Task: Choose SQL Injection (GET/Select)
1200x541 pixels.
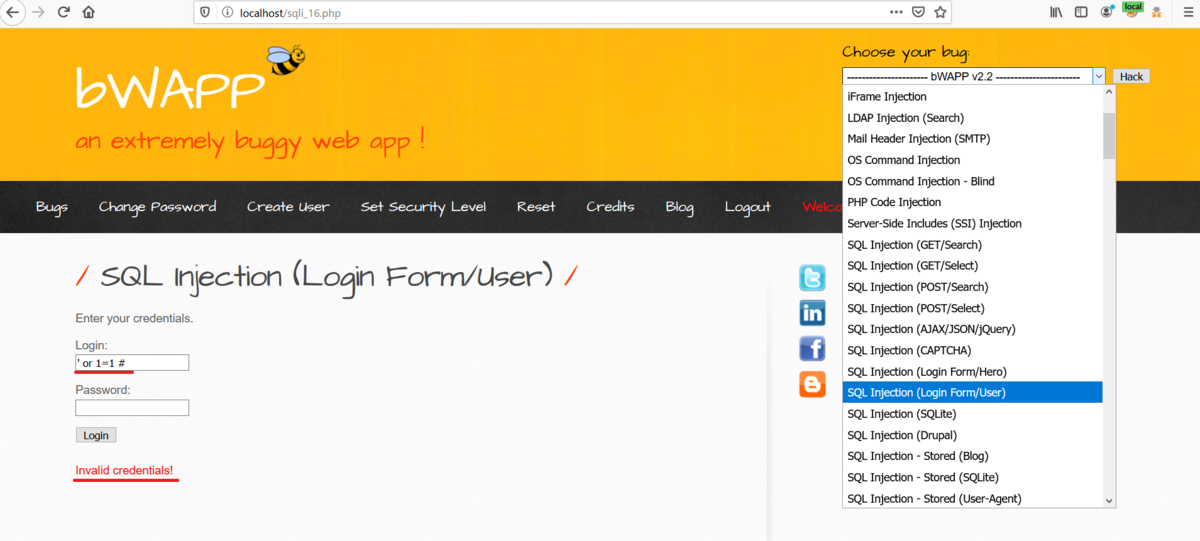Action: click(972, 266)
